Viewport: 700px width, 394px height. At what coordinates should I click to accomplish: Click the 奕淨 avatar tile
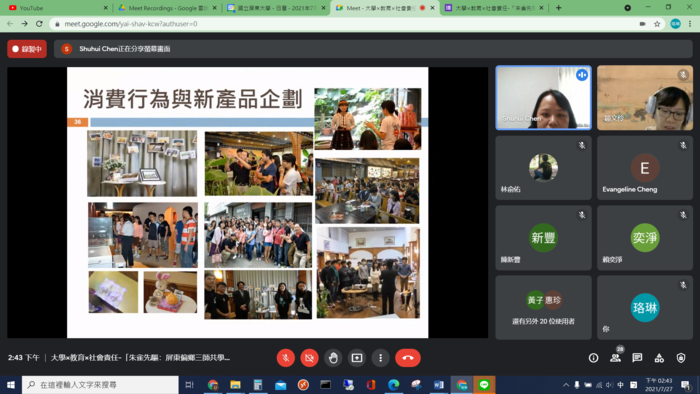tap(645, 238)
